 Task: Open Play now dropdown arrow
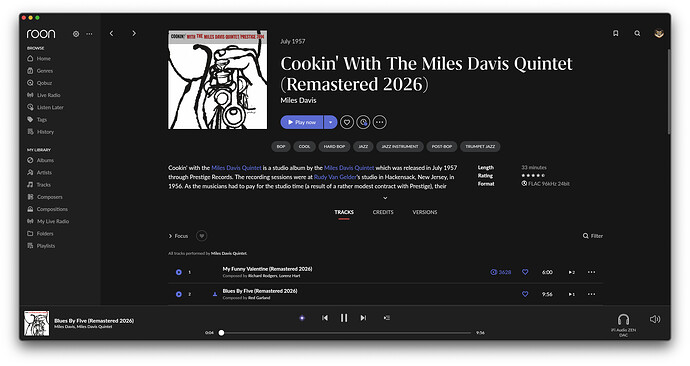tap(330, 122)
